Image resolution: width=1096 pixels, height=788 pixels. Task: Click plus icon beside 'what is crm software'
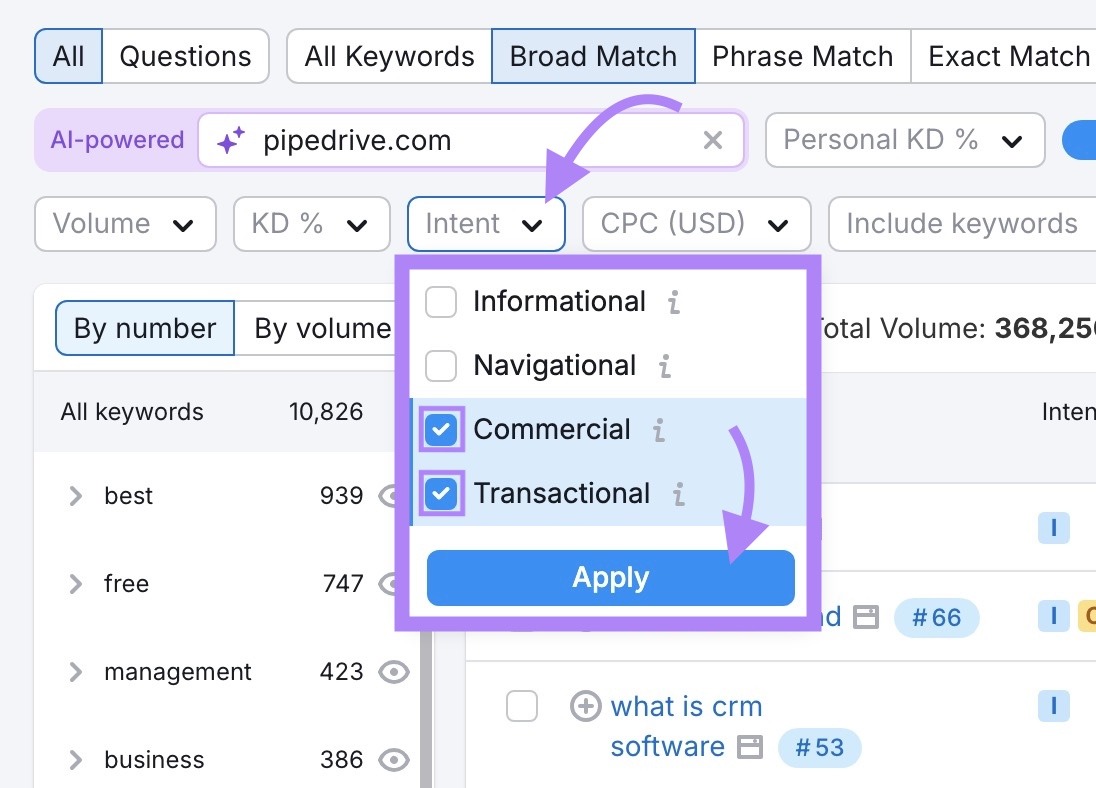586,706
